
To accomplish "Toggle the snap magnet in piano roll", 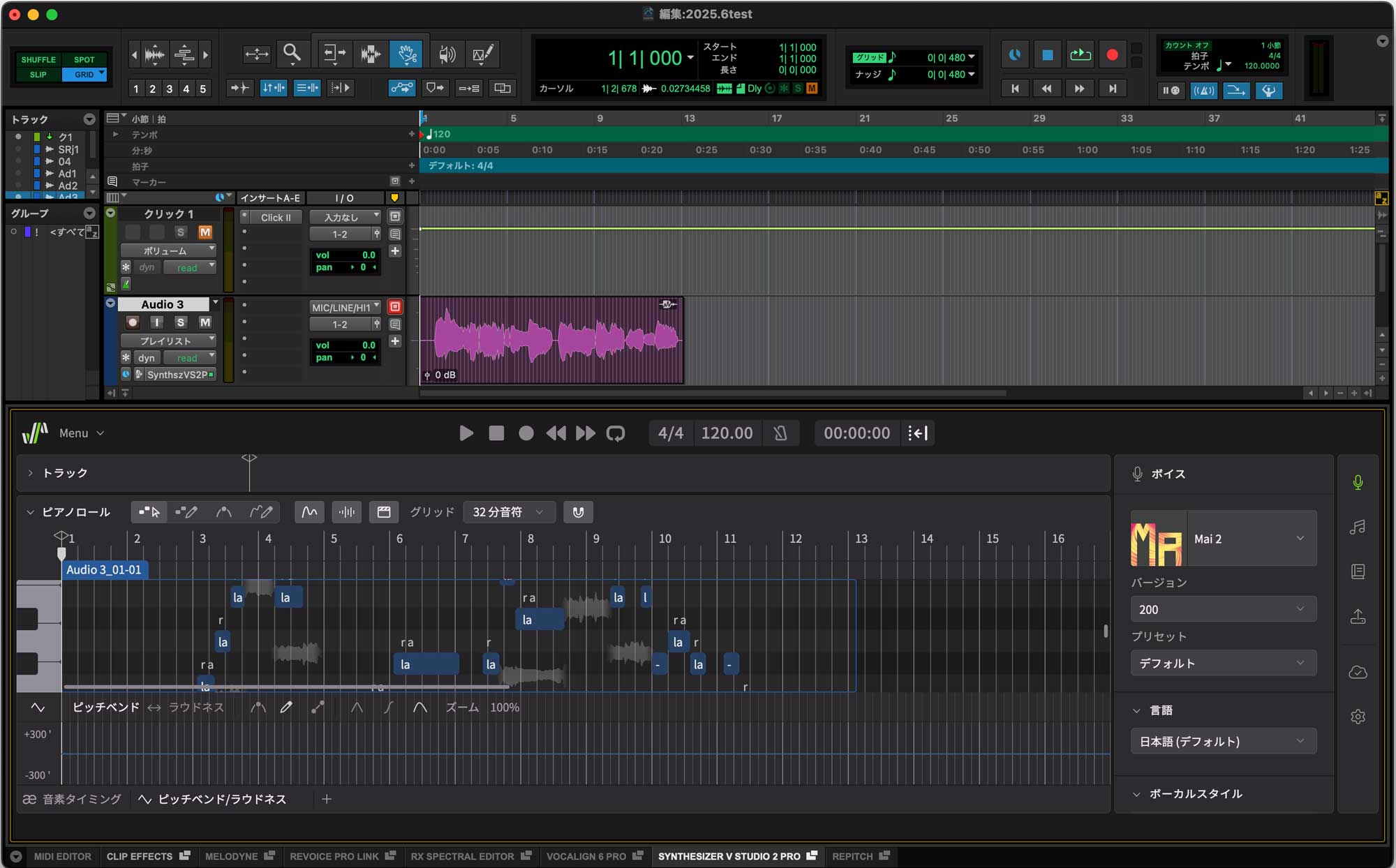I will 578,512.
